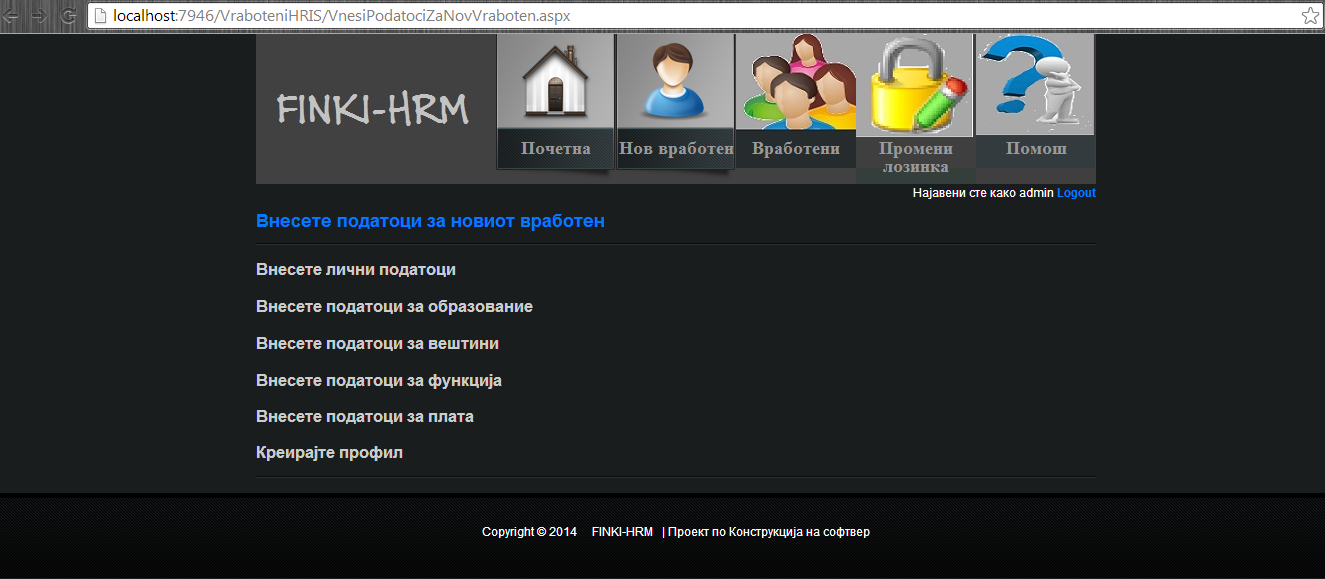Open the Вработени menu label
This screenshot has width=1325, height=579.
[x=795, y=149]
